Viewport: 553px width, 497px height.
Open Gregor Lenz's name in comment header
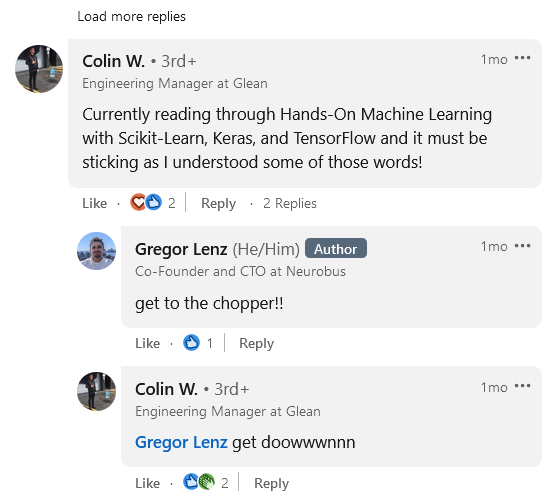[x=181, y=249]
